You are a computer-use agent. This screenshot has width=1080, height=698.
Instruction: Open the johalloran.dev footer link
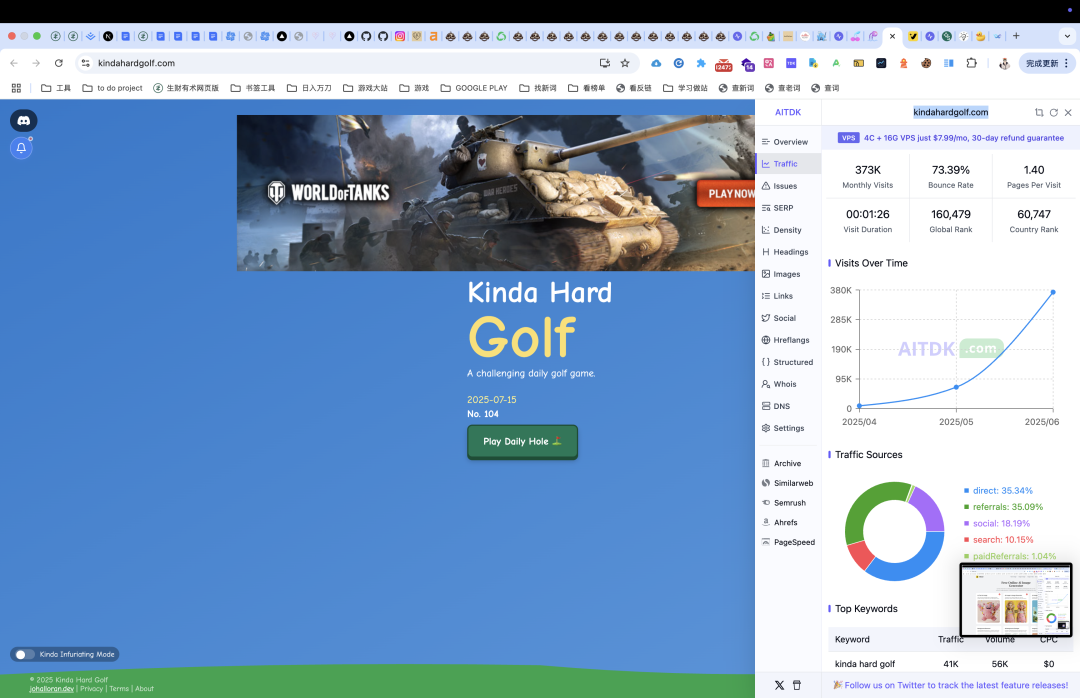point(52,688)
